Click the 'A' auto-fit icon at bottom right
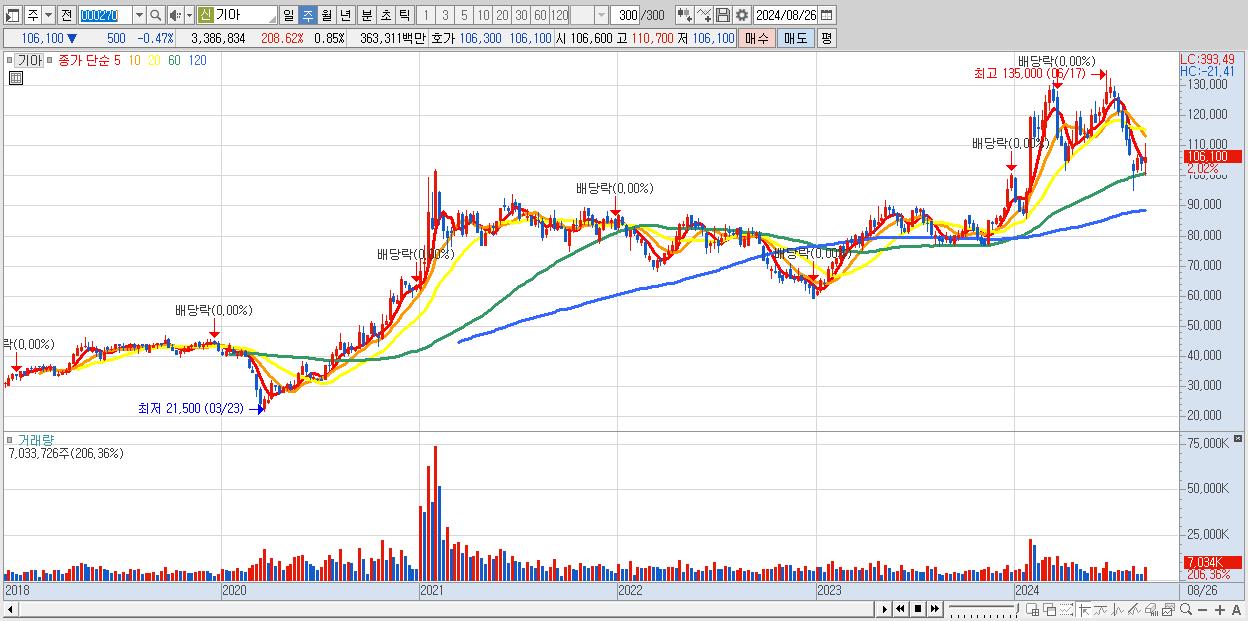The image size is (1248, 621). pos(1236,609)
